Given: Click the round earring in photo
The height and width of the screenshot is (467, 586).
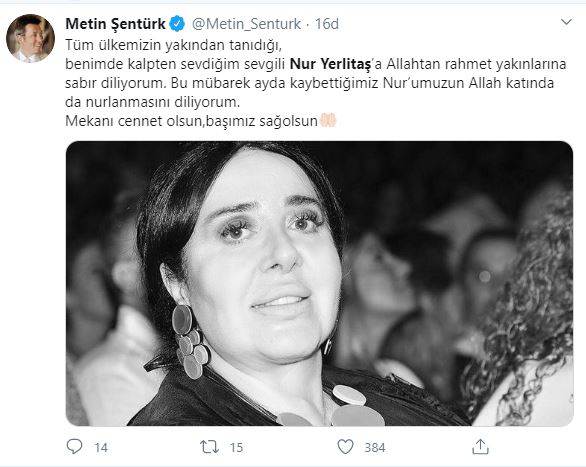Looking at the screenshot, I should pyautogui.click(x=191, y=342).
